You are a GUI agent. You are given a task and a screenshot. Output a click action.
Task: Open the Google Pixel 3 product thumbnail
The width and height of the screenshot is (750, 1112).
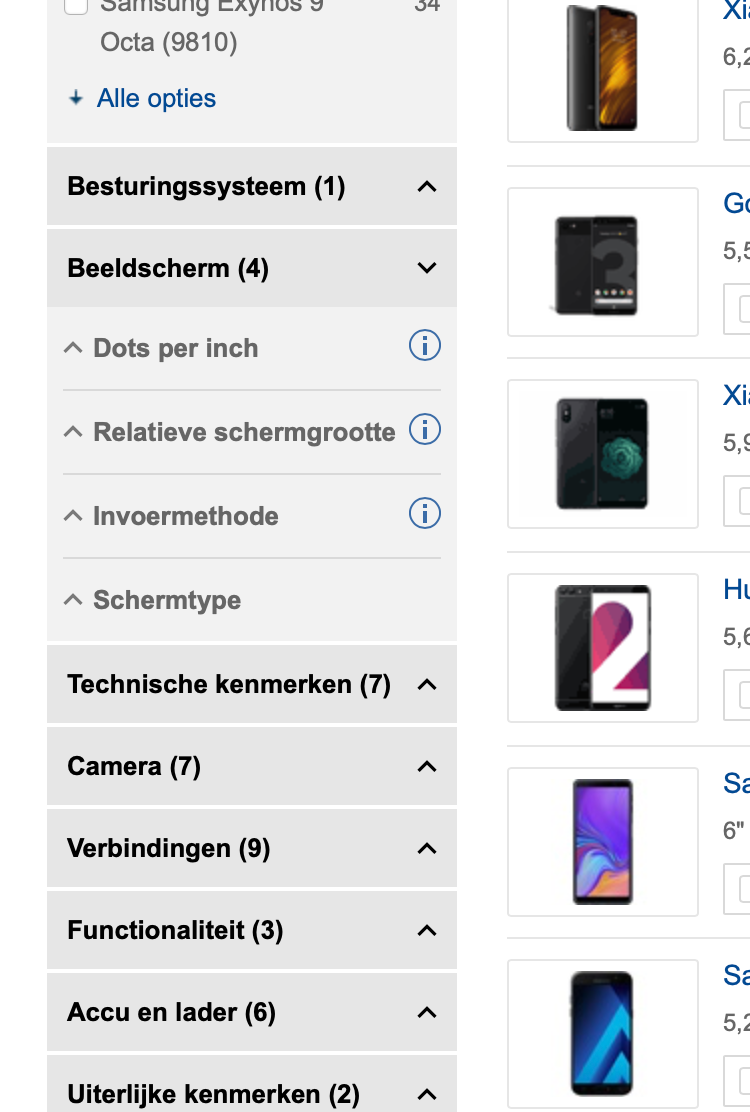click(x=602, y=262)
